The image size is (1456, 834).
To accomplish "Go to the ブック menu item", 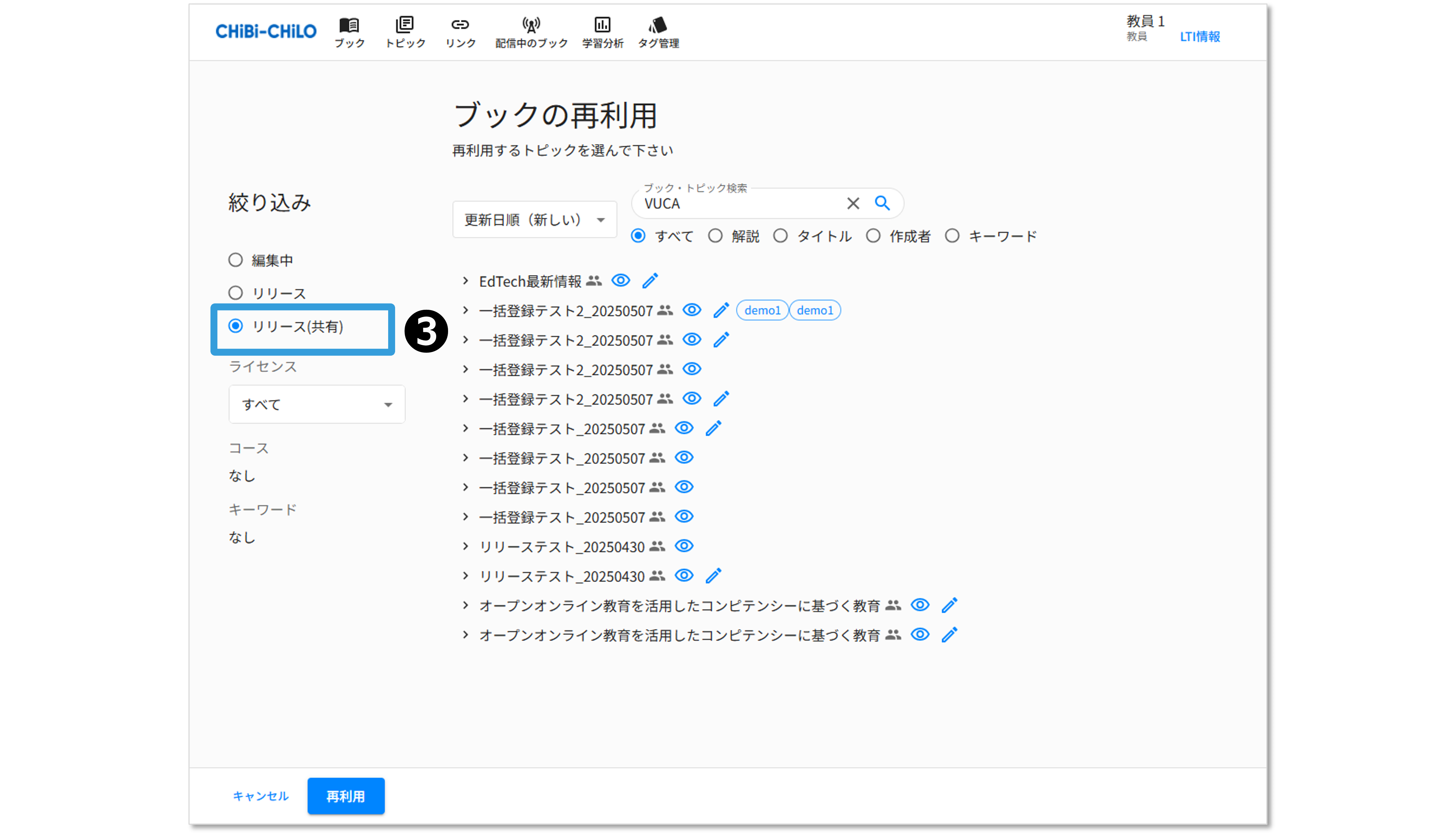I will coord(349,32).
